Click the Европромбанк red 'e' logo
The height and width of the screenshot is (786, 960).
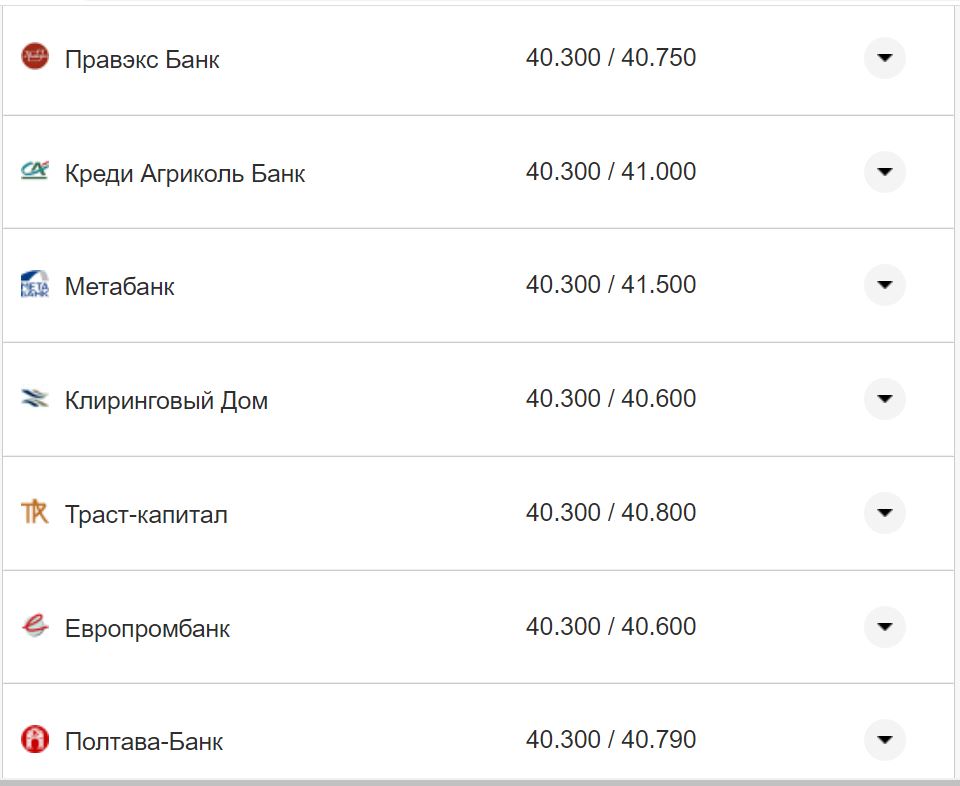click(x=36, y=627)
